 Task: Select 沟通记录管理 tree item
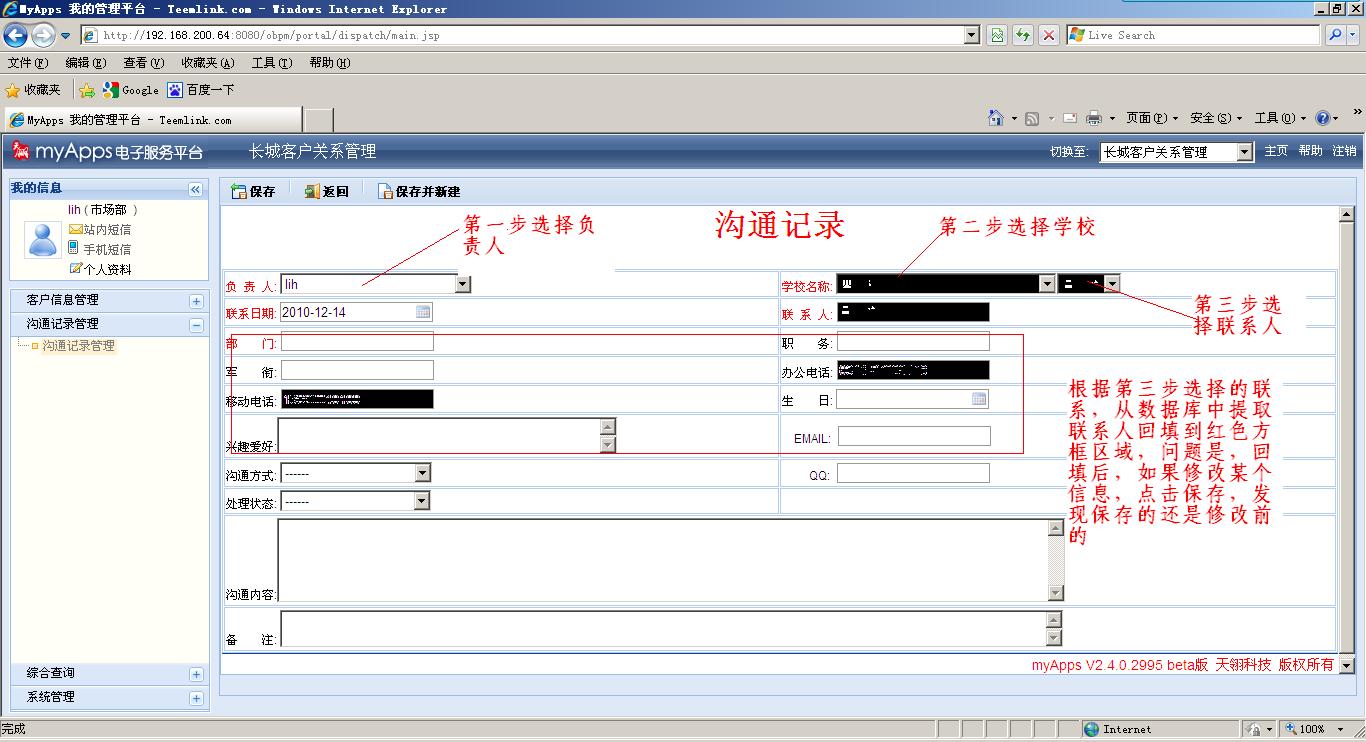click(x=78, y=346)
